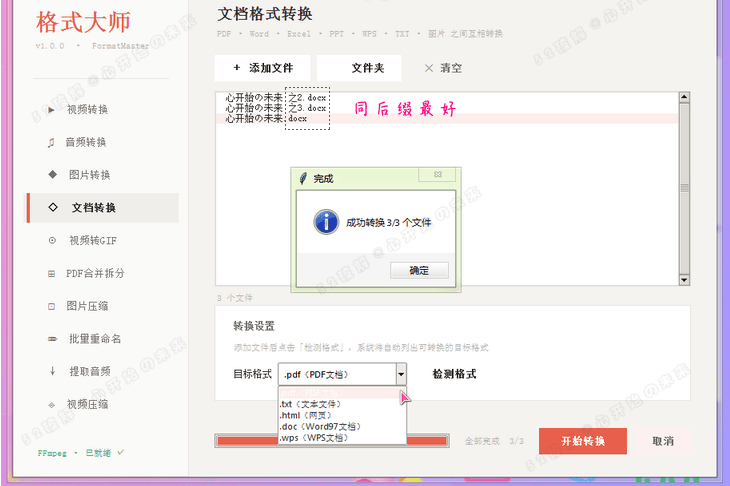Screen dimensions: 730x486
Task: Choose .txt（文本文件） from the dropdown
Action: click(x=340, y=404)
